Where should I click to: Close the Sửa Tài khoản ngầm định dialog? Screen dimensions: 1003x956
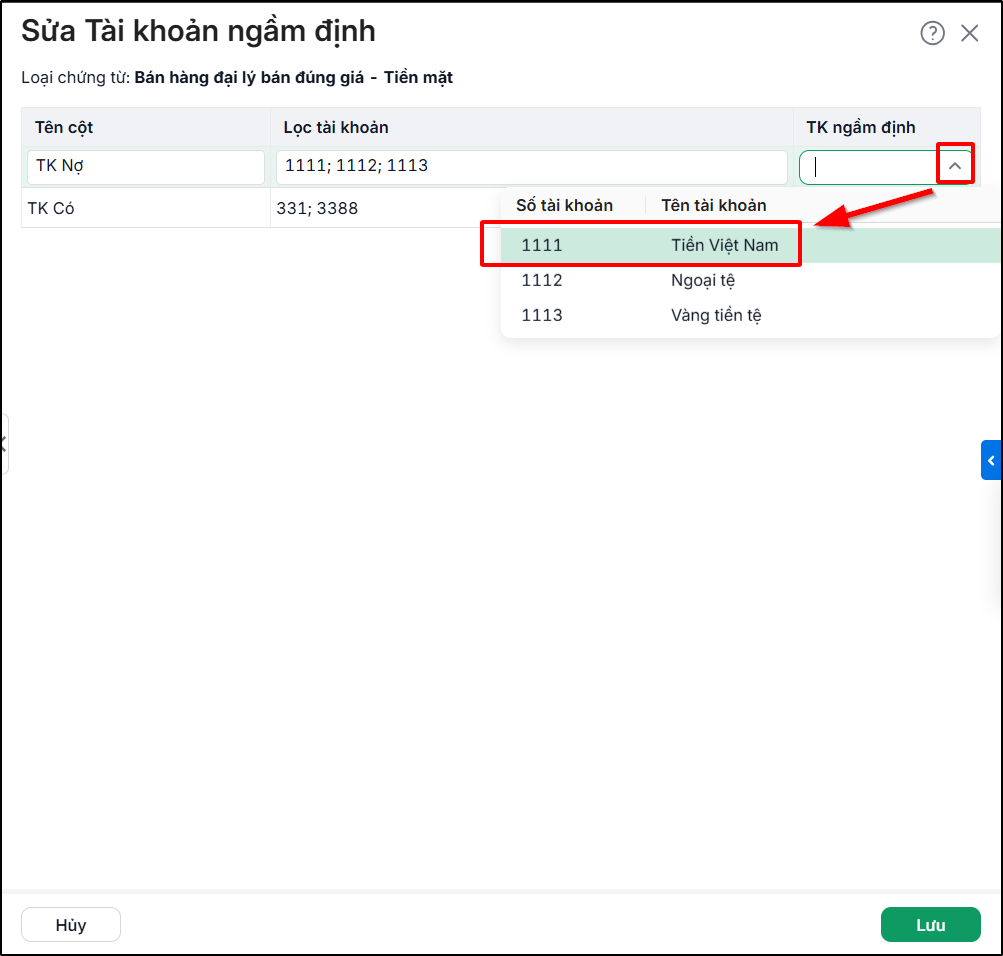(x=970, y=33)
